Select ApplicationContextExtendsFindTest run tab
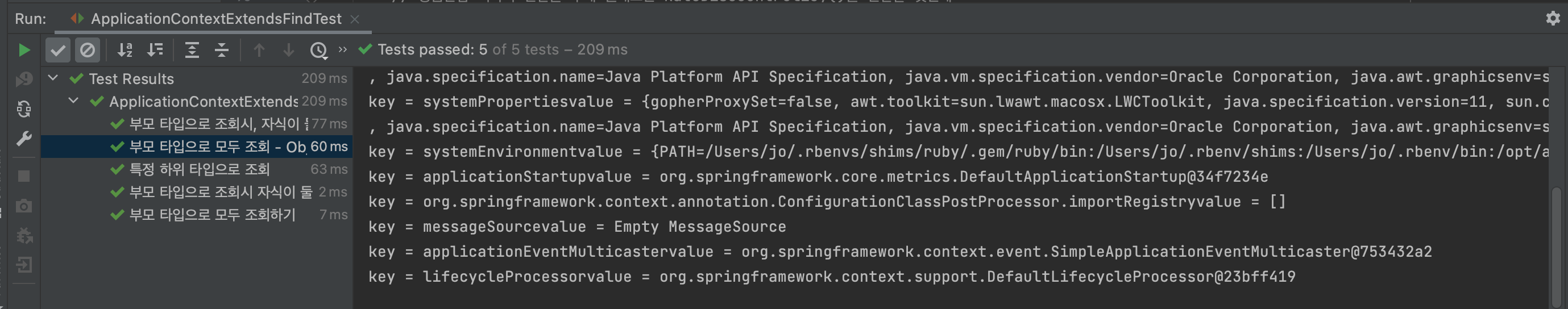The width and height of the screenshot is (1568, 309). point(216,19)
